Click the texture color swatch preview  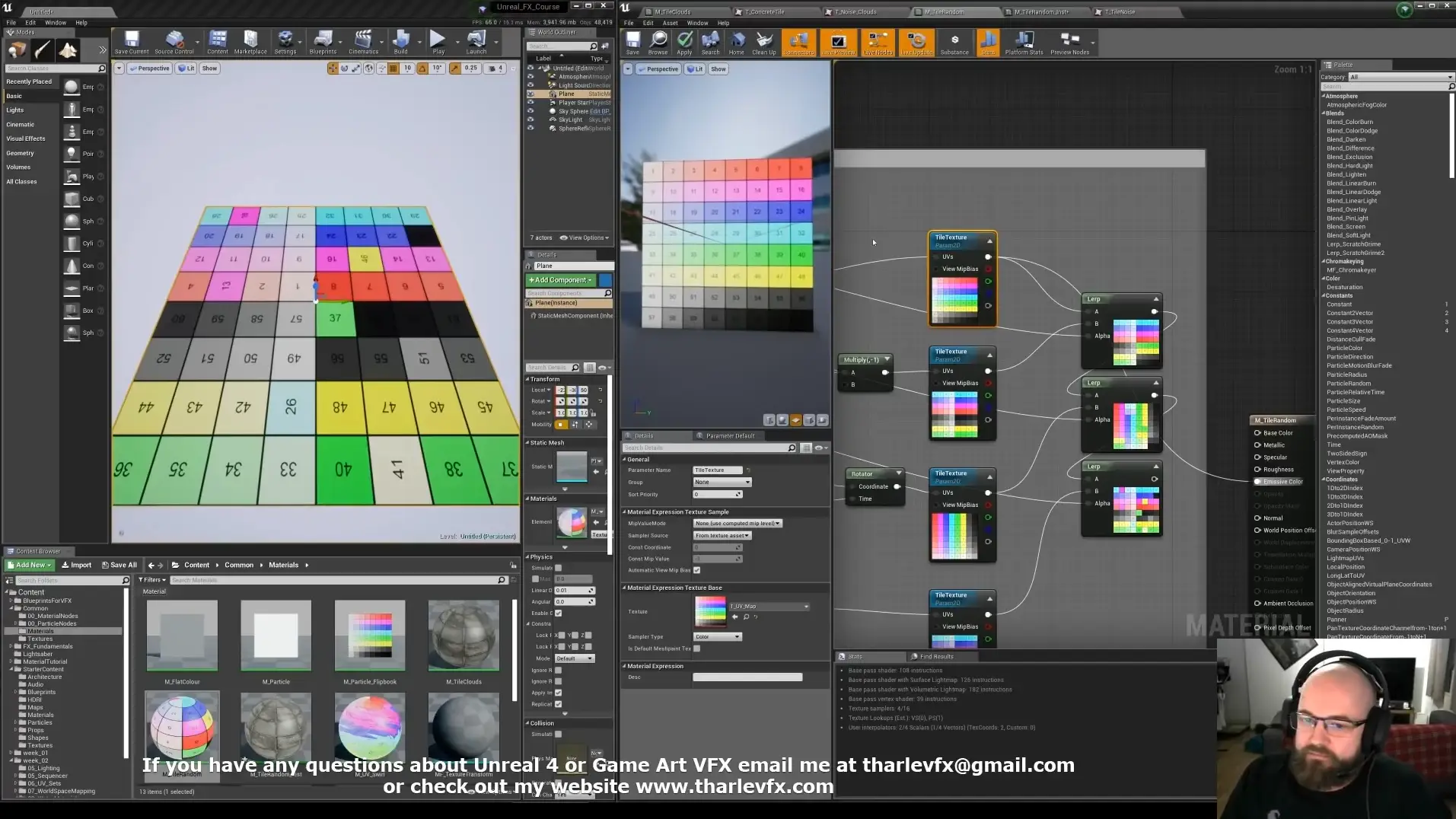[x=710, y=612]
